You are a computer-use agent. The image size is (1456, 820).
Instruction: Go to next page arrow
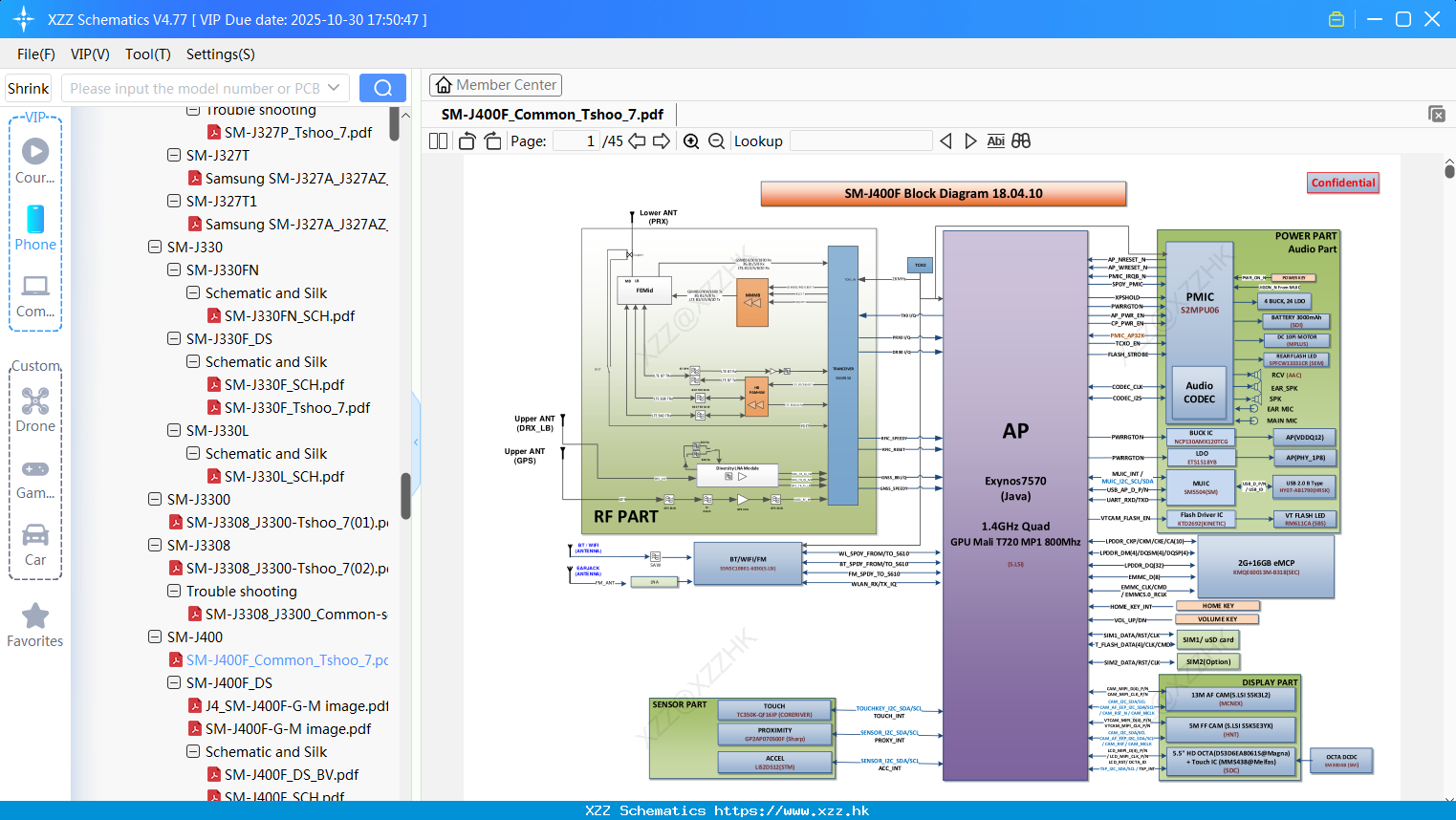662,140
